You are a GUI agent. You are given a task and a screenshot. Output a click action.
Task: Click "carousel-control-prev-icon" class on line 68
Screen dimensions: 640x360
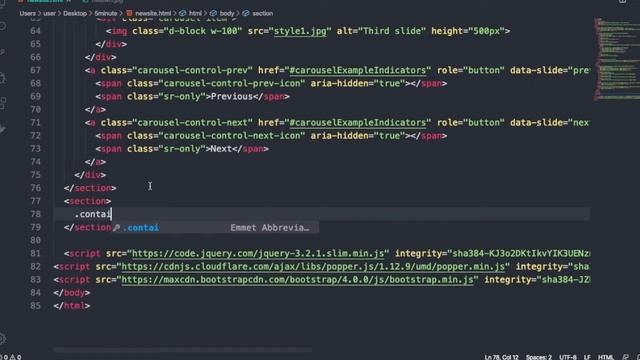tap(231, 83)
